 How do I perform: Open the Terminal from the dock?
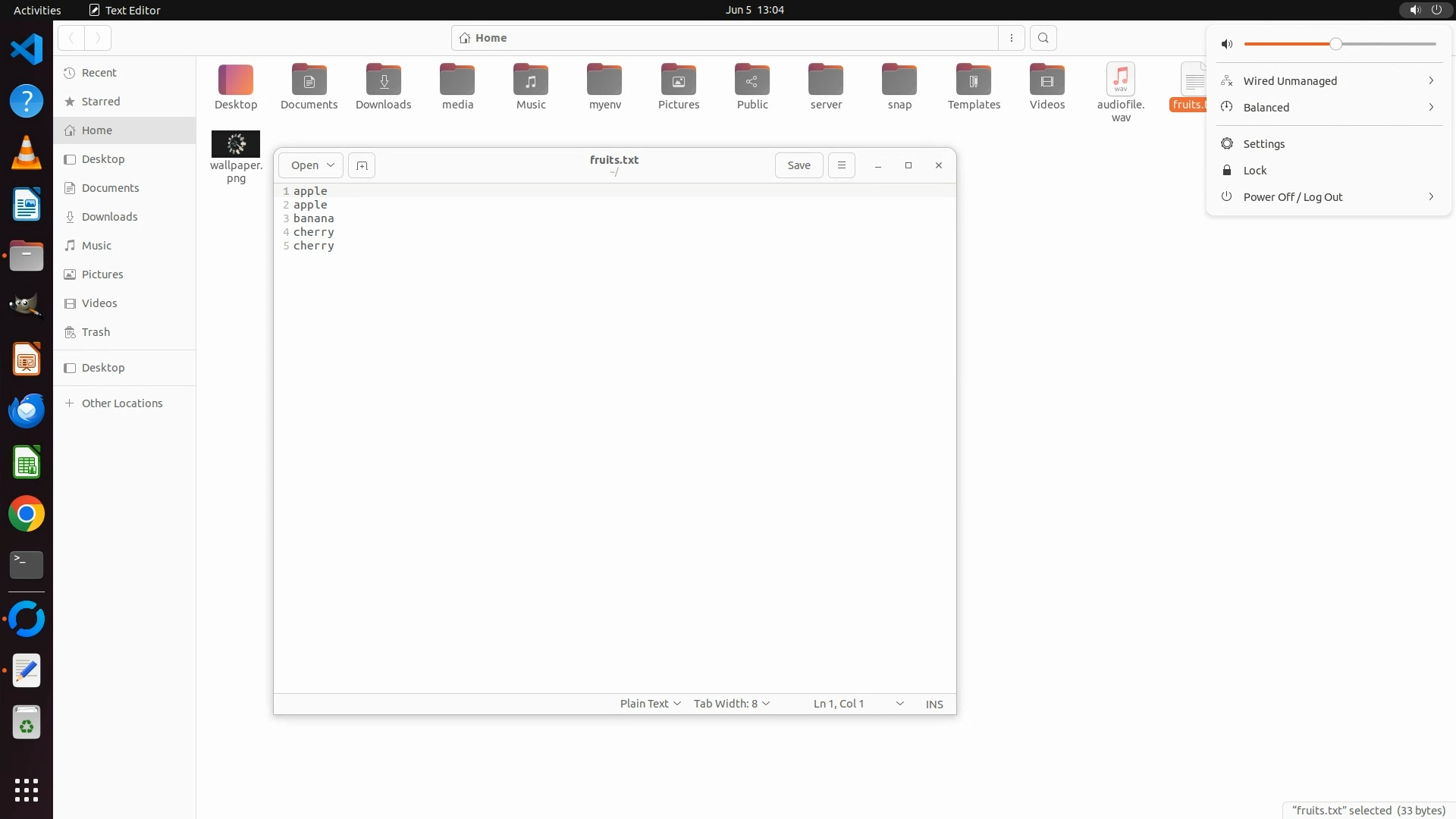point(27,565)
